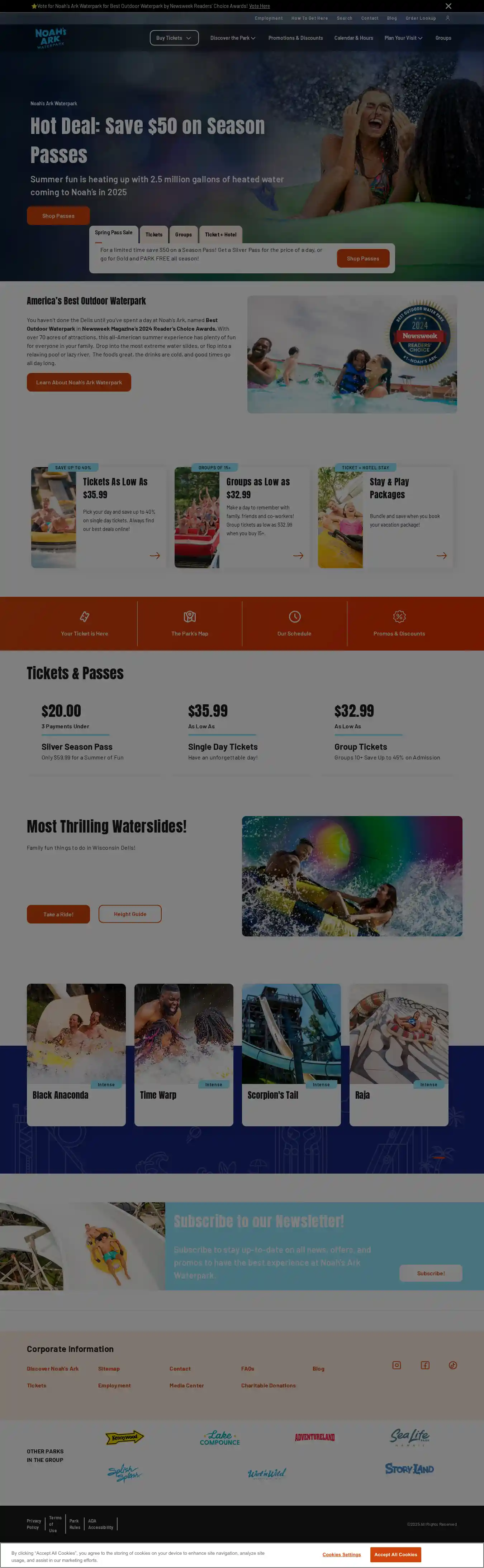
Task: Open Promos & Discounts badge icon
Action: click(399, 617)
